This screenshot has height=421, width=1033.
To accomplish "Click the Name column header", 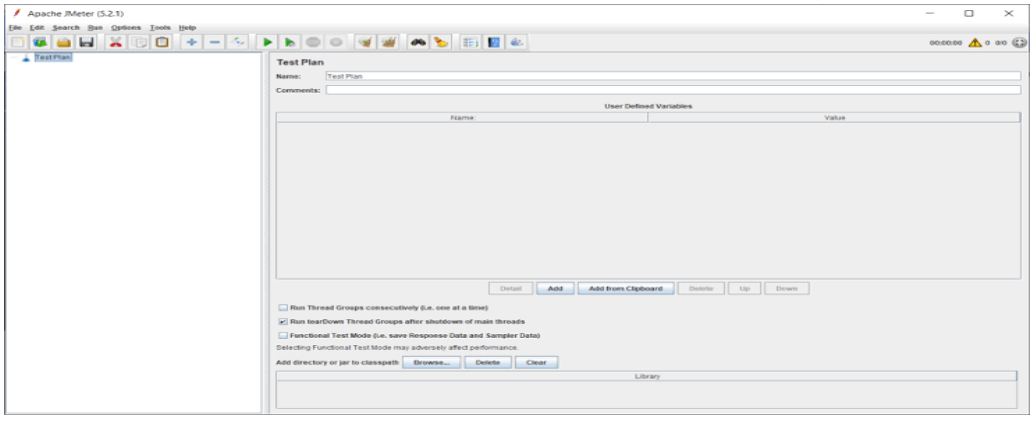I will (x=461, y=117).
